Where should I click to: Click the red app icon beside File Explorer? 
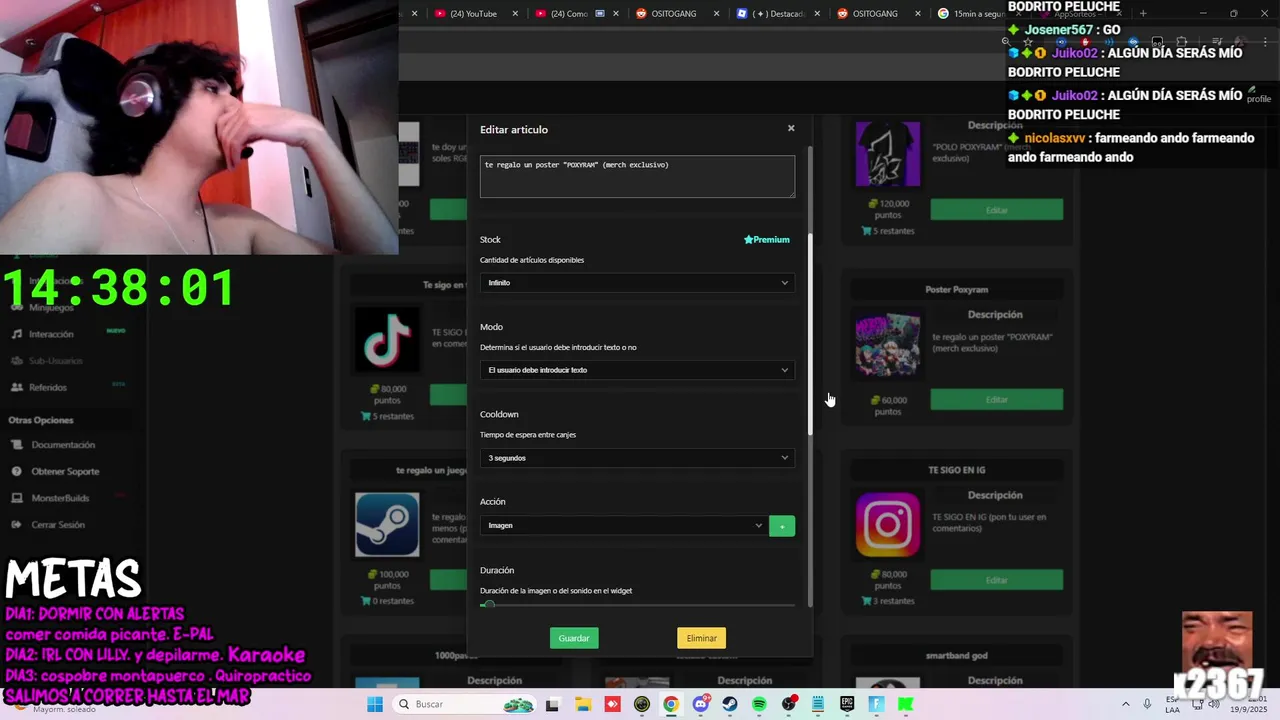(612, 704)
